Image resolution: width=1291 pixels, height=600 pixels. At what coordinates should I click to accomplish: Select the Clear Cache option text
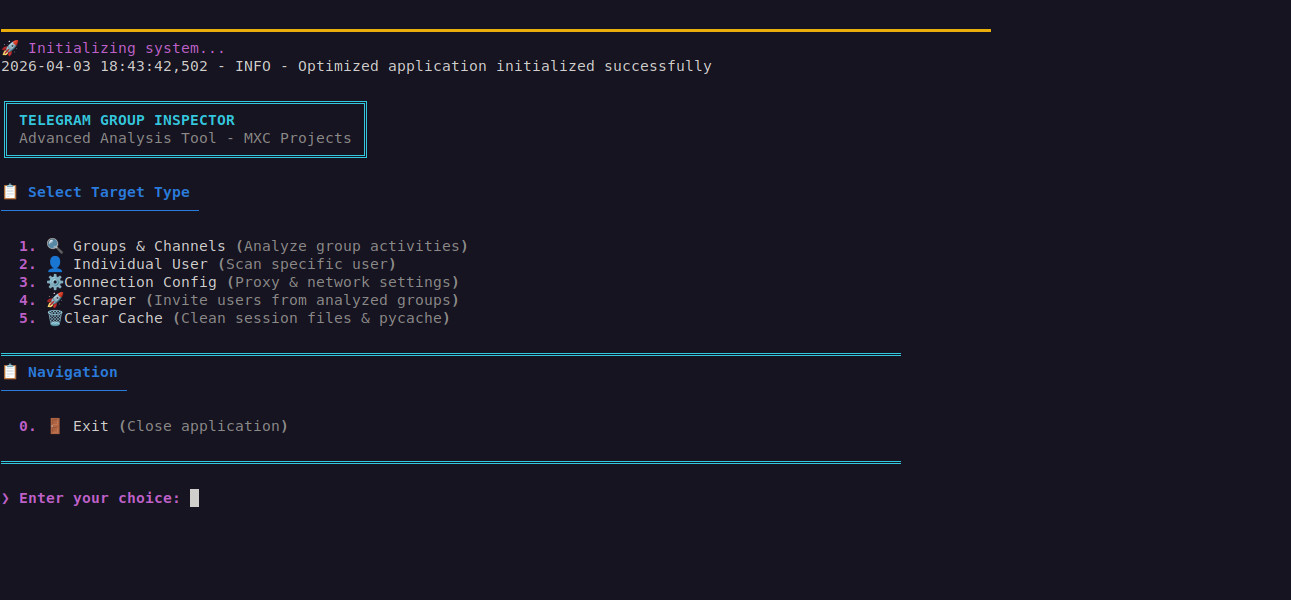point(113,318)
